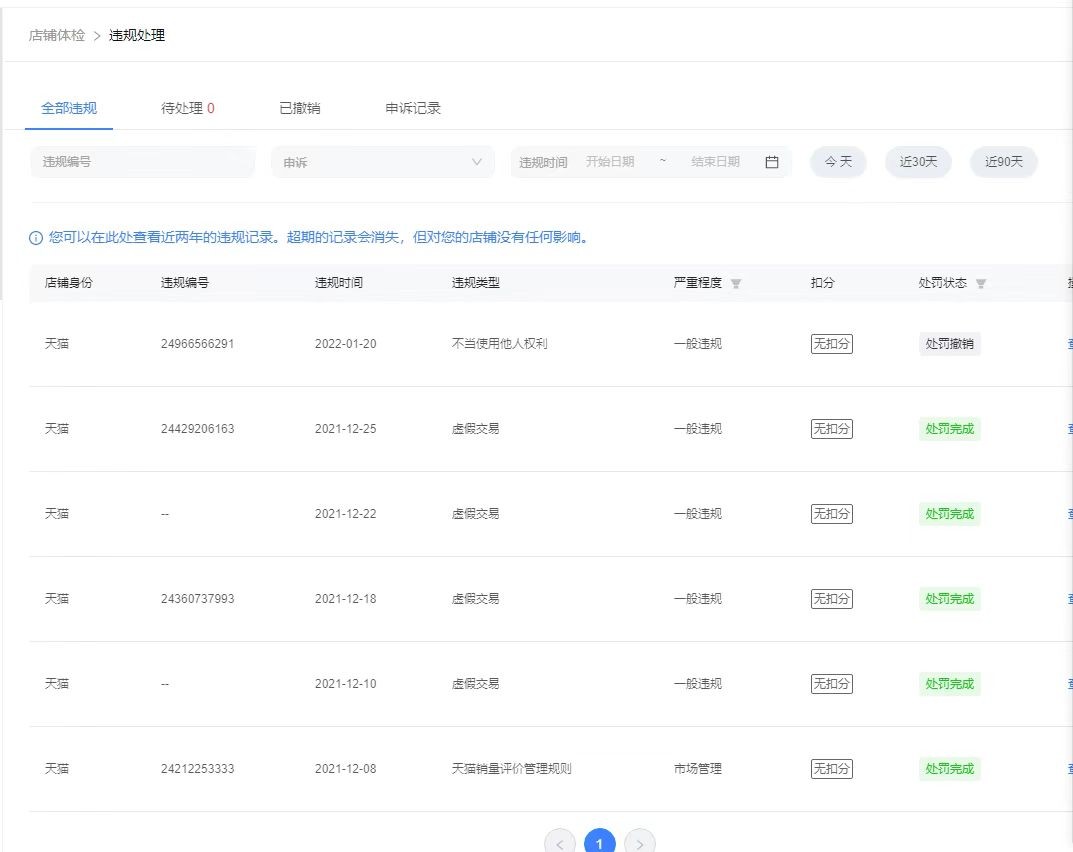This screenshot has height=852, width=1073.
Task: Expand the 申诉 dropdown
Action: click(x=383, y=162)
